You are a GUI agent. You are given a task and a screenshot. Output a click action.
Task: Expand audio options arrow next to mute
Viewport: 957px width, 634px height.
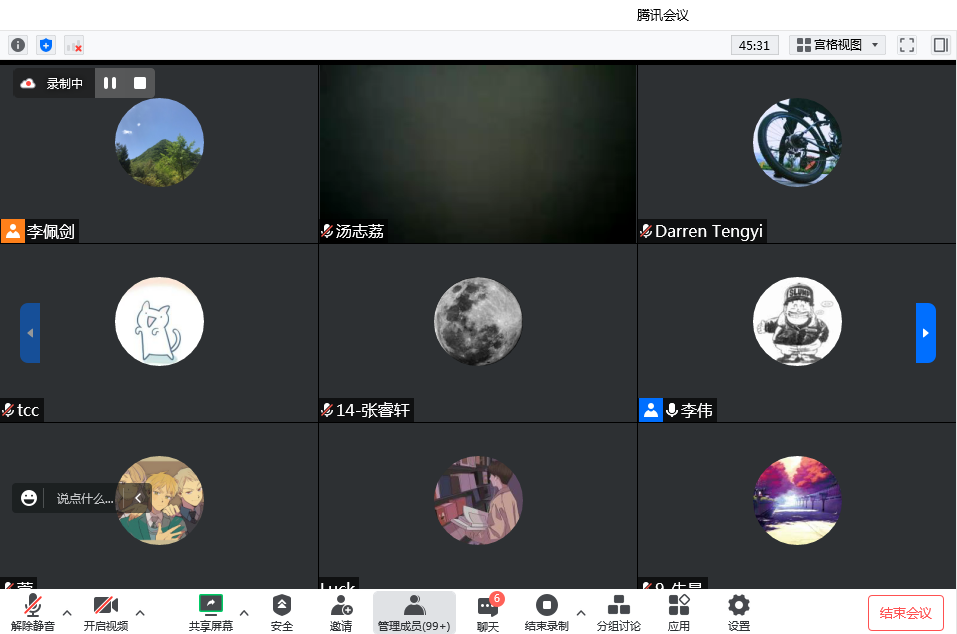67,612
